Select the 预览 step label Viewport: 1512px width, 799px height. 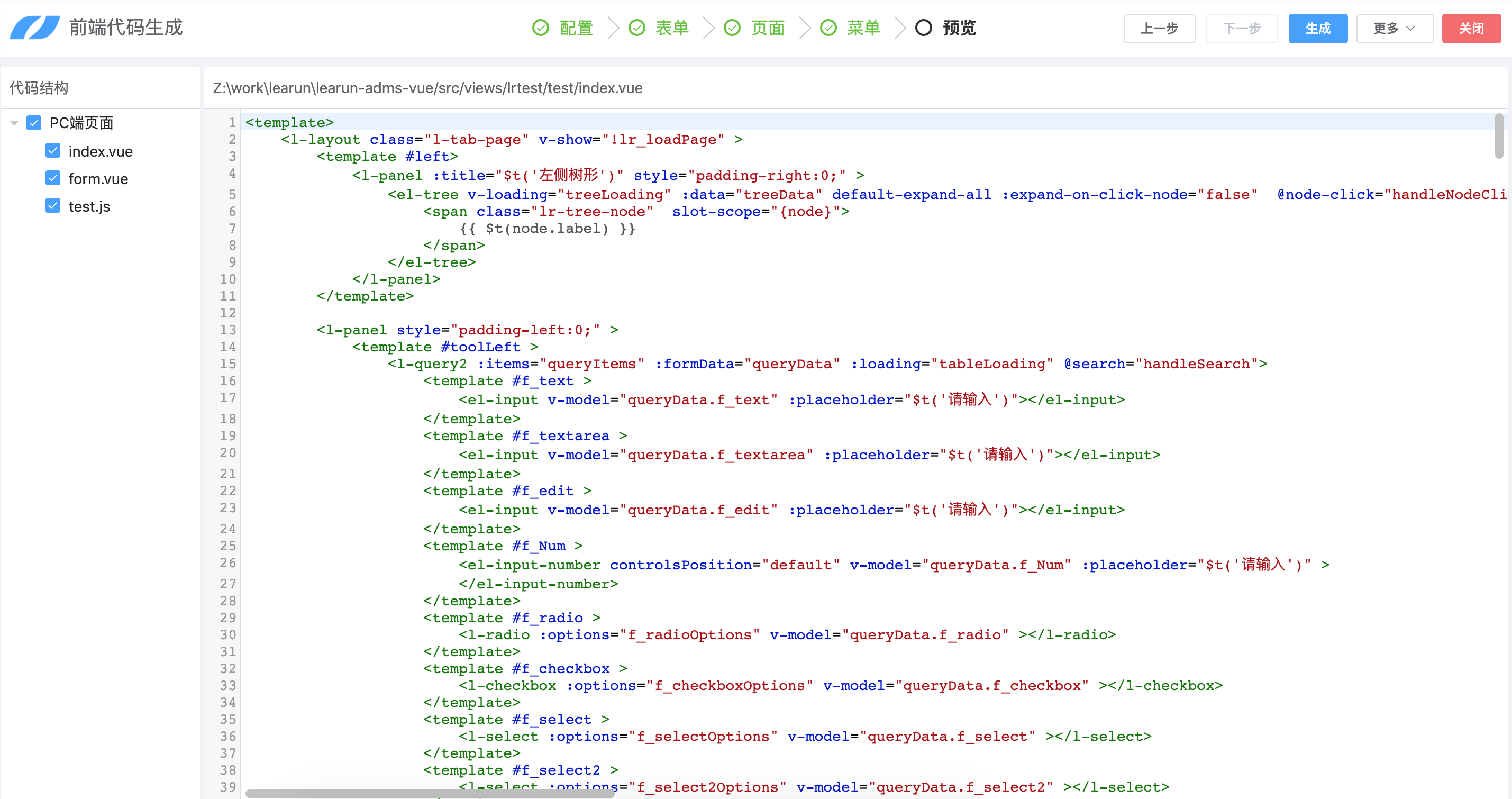tap(959, 28)
